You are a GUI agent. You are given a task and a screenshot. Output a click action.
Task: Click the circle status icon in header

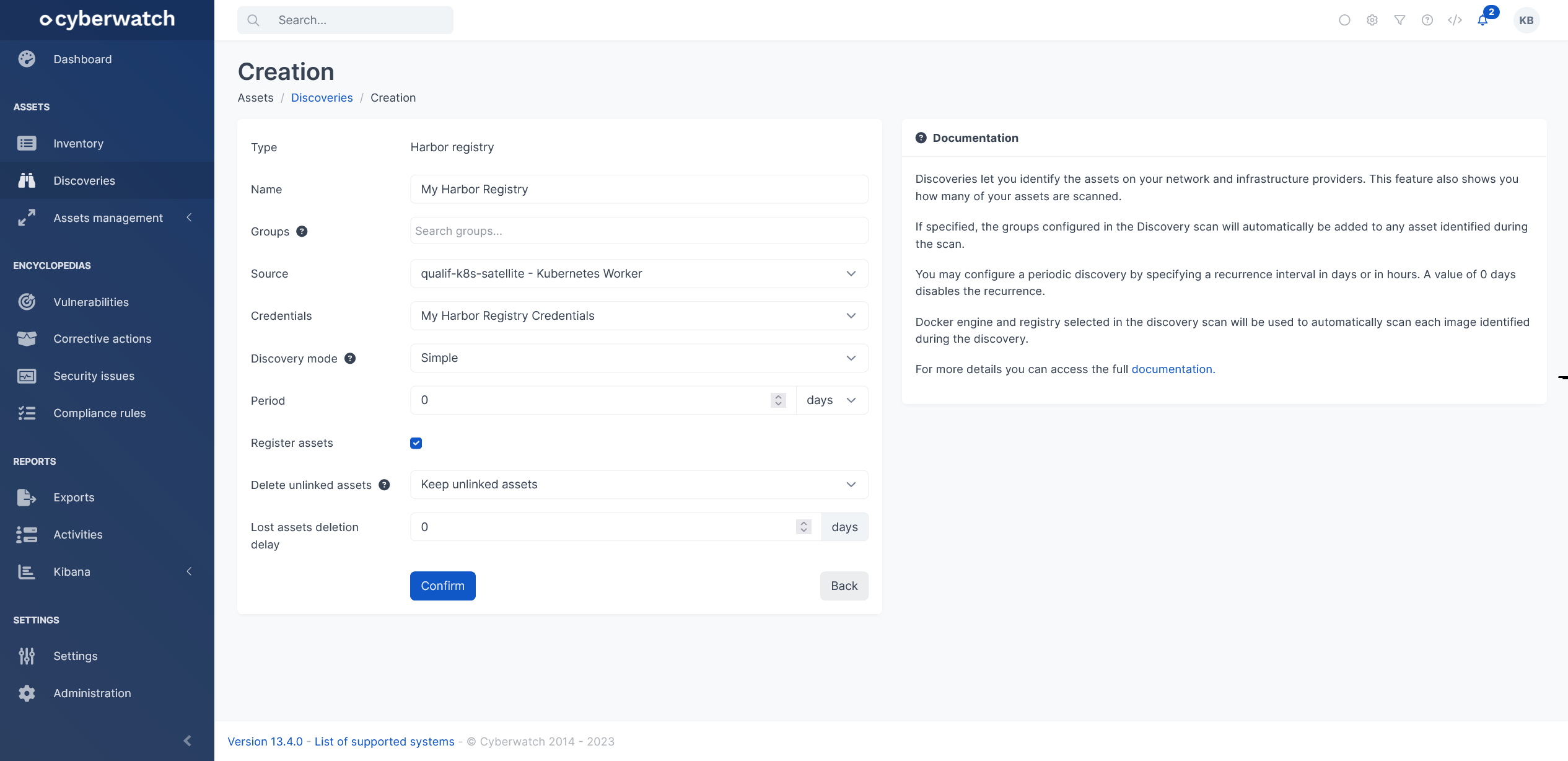(x=1344, y=20)
